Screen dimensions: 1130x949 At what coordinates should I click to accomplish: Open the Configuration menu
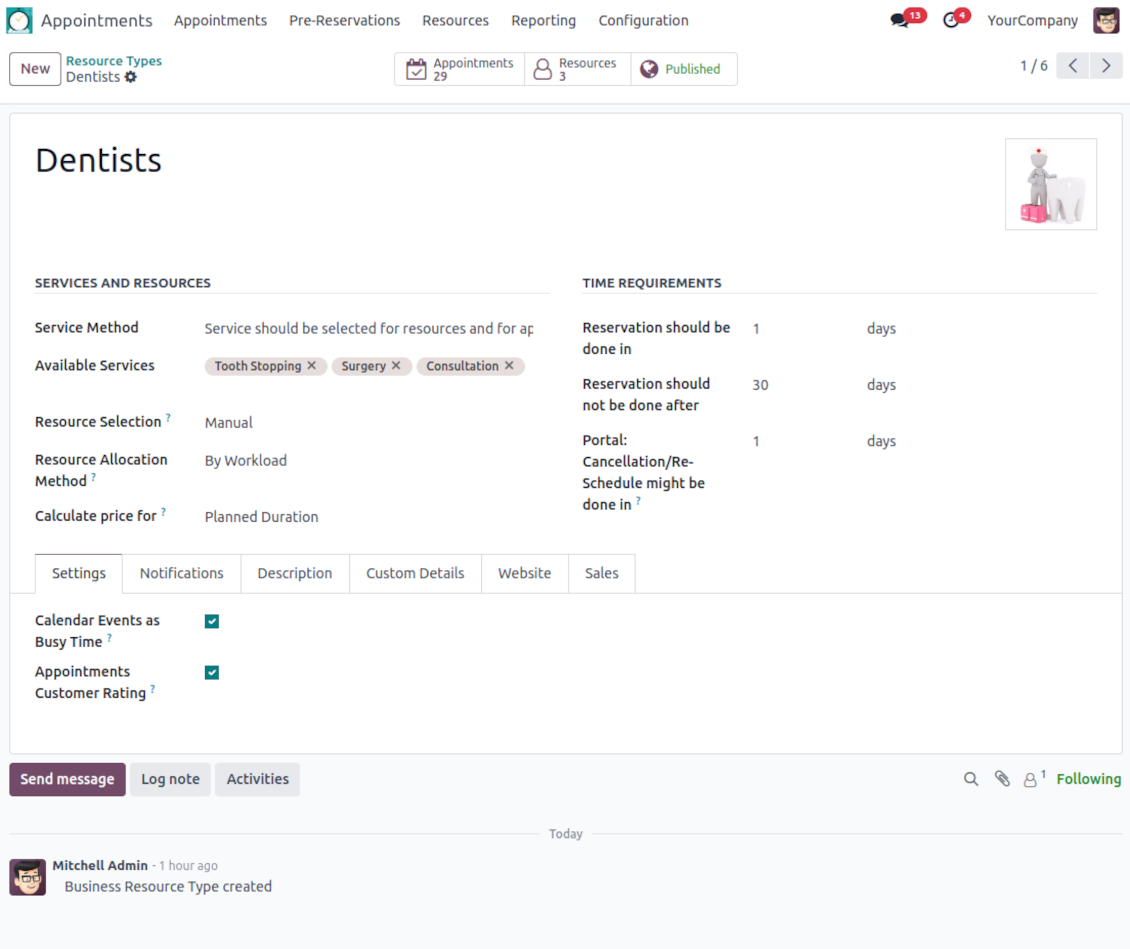(x=643, y=21)
